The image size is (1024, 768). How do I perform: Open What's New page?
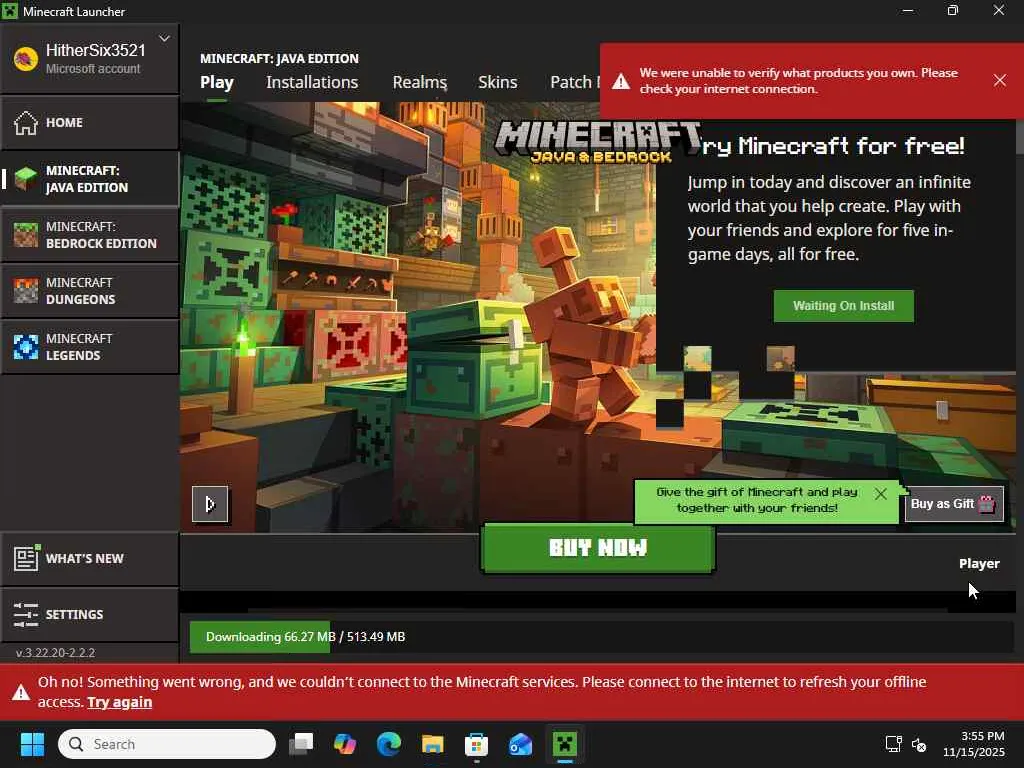89,559
